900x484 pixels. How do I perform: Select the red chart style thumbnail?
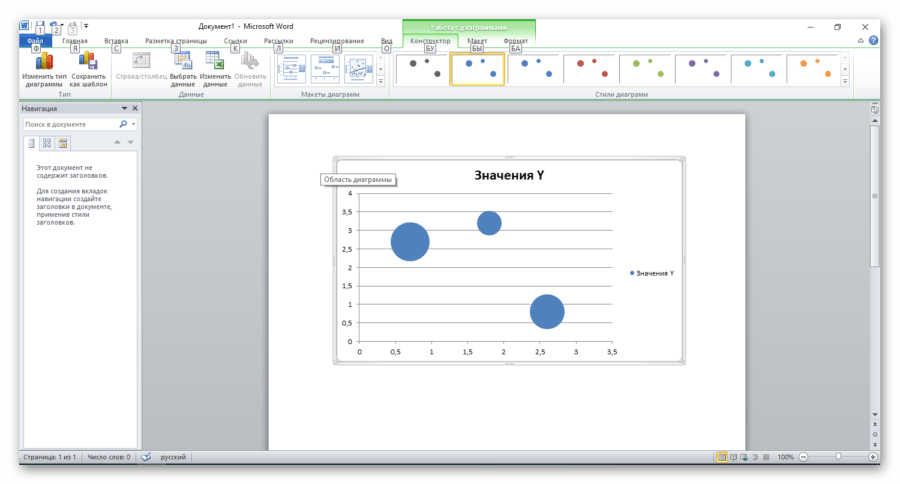point(588,68)
